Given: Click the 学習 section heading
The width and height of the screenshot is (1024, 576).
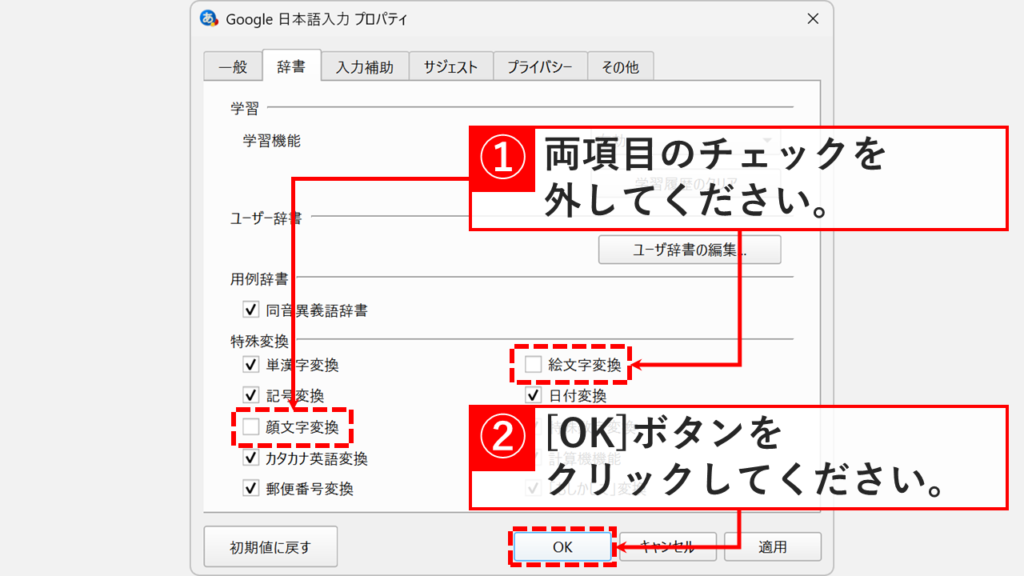Looking at the screenshot, I should point(245,108).
